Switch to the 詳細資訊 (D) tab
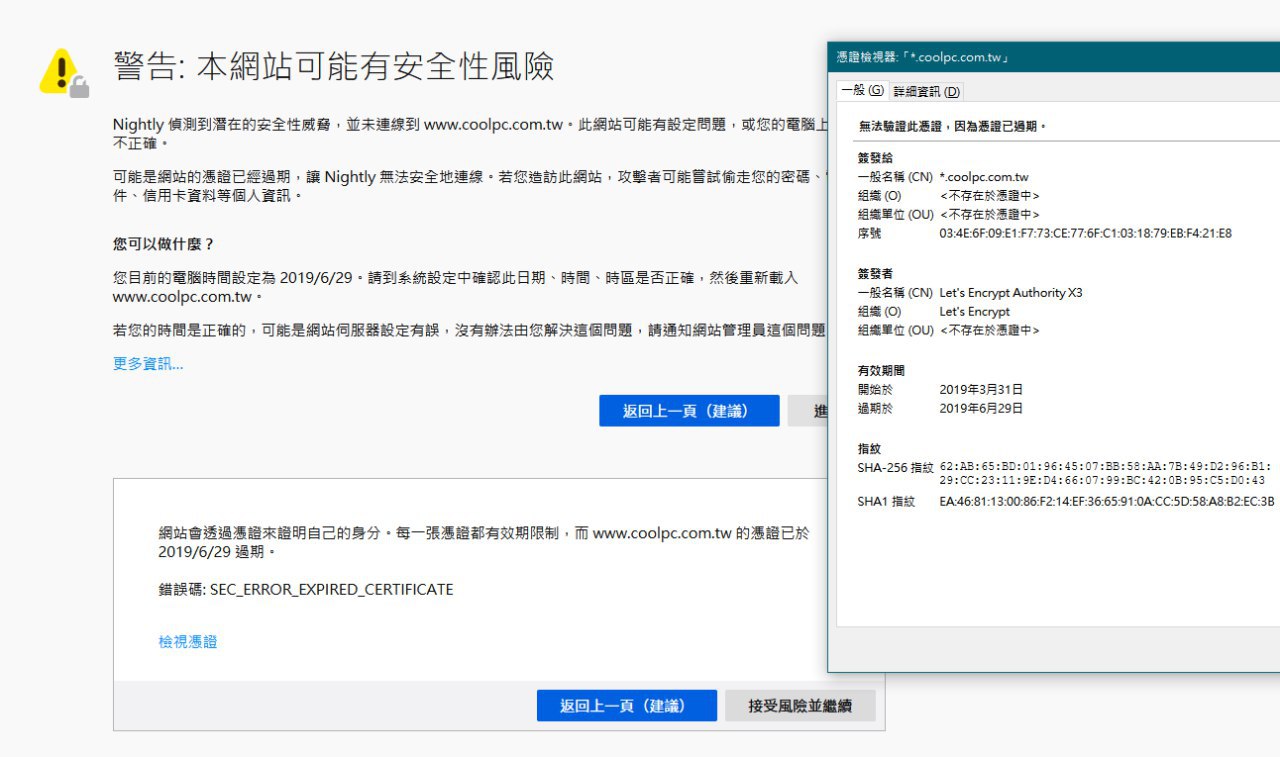Screen dimensions: 1280x757 coord(926,91)
